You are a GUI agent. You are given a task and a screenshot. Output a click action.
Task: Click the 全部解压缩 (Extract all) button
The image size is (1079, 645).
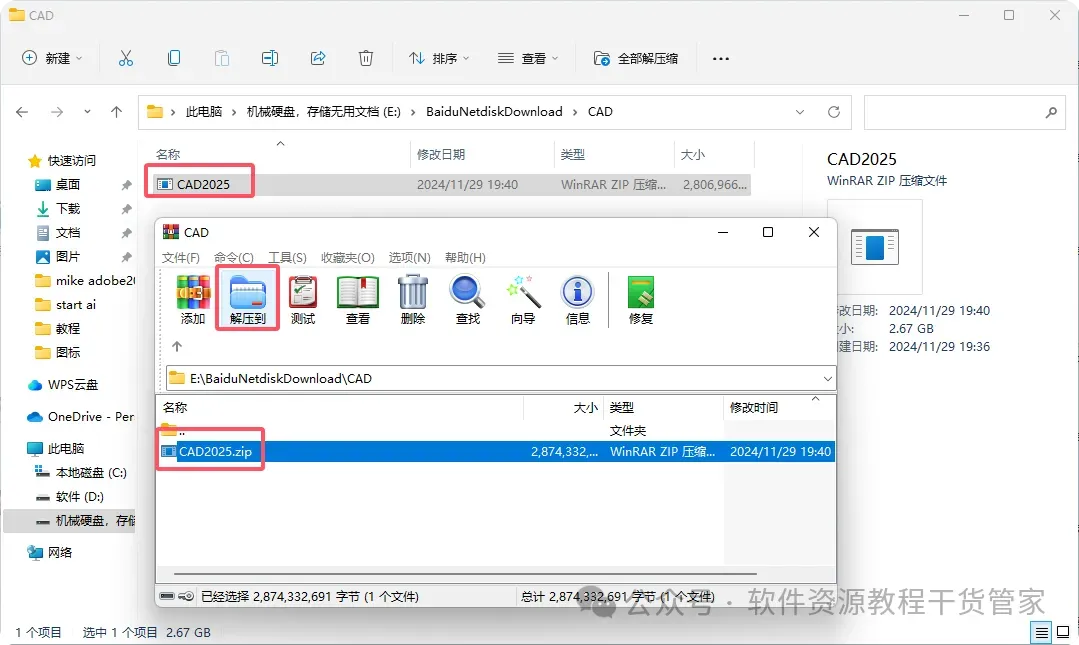click(636, 59)
